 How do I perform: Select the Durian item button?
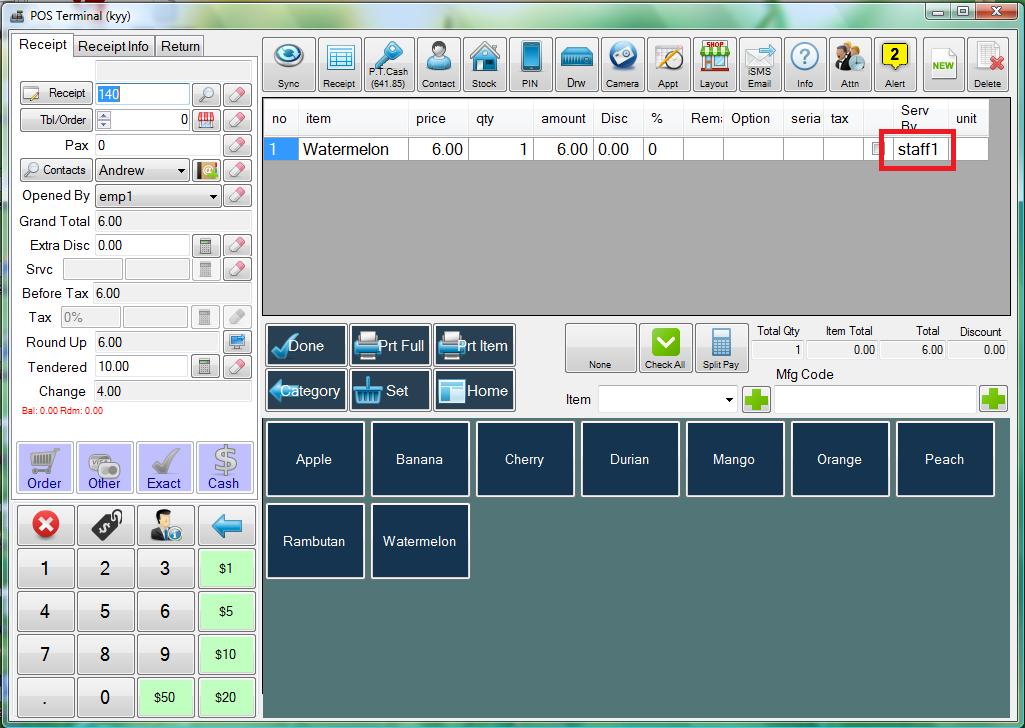(629, 459)
